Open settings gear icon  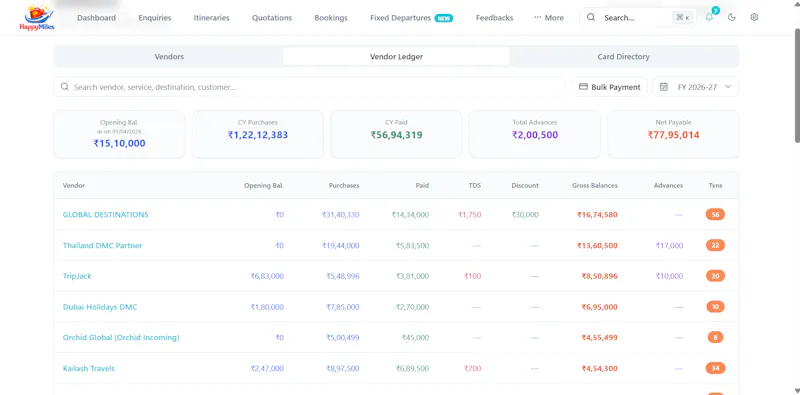[755, 17]
